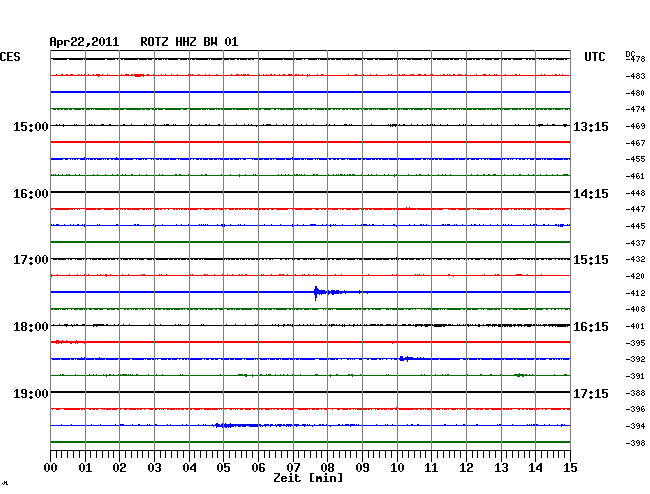Click the 17:15 UTC time label

coord(591,393)
